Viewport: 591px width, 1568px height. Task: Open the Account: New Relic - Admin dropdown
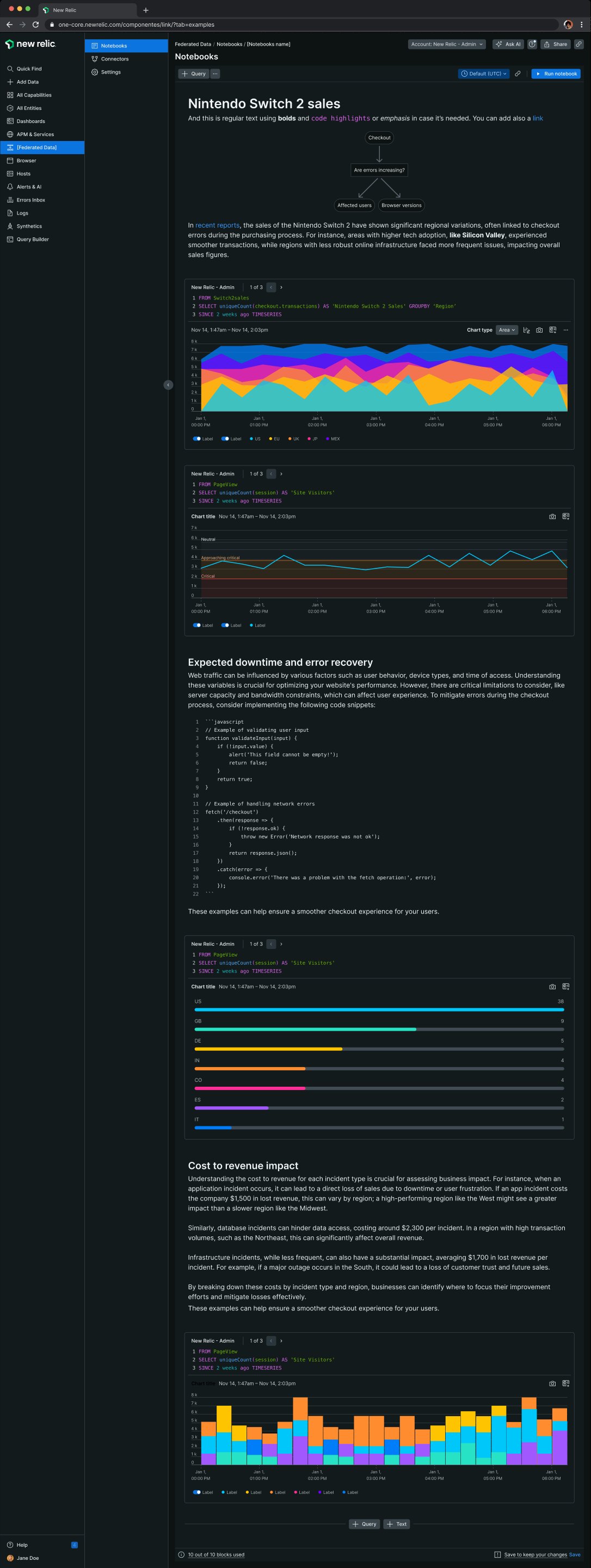point(447,44)
